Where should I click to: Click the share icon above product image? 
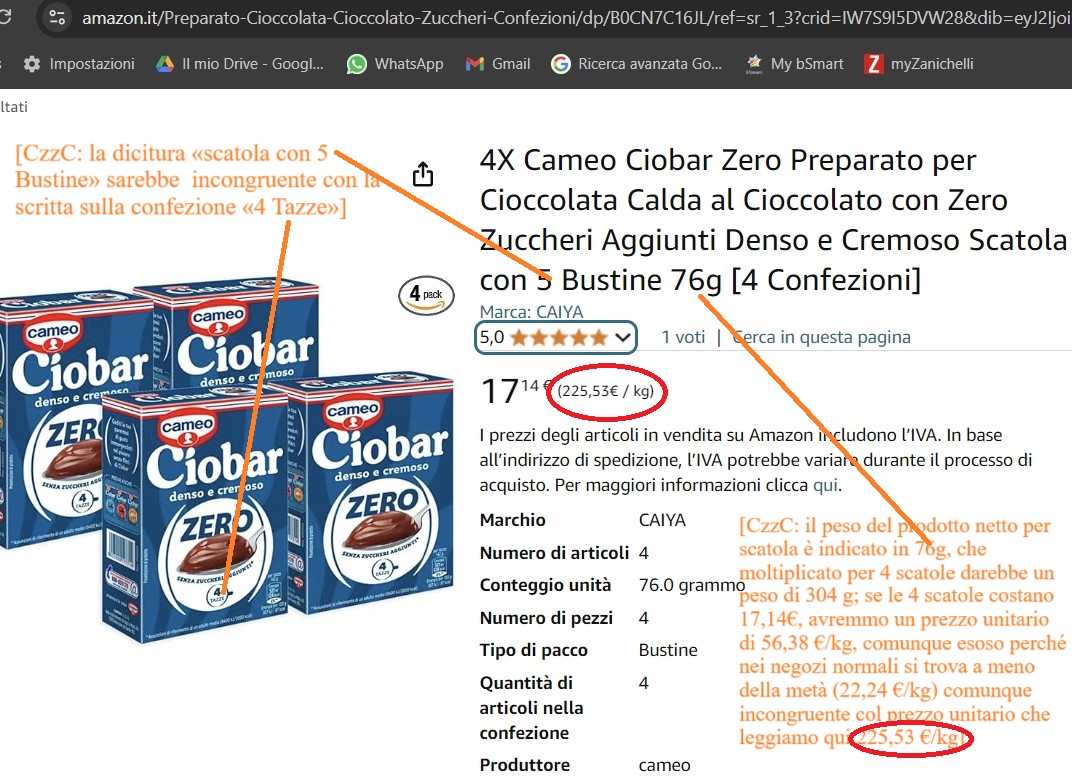(x=423, y=174)
